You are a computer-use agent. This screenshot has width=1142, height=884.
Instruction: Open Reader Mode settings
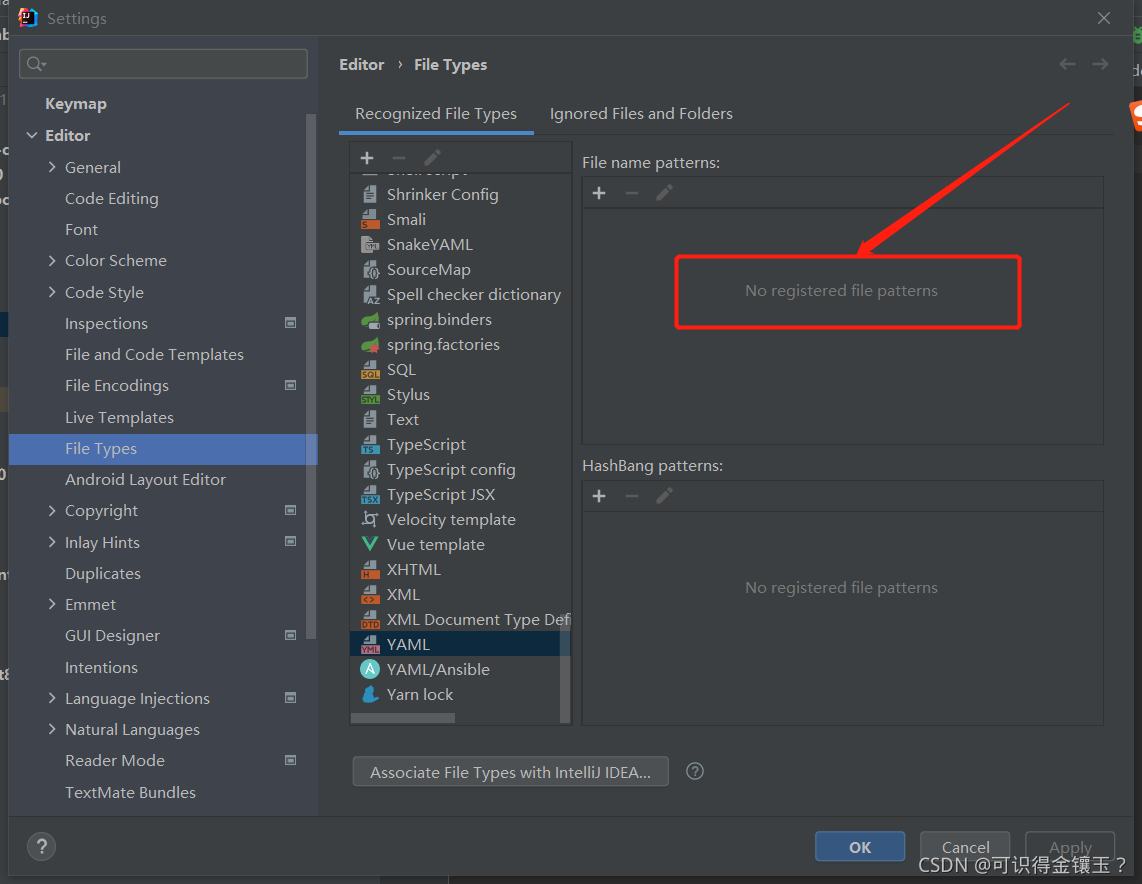pyautogui.click(x=115, y=760)
